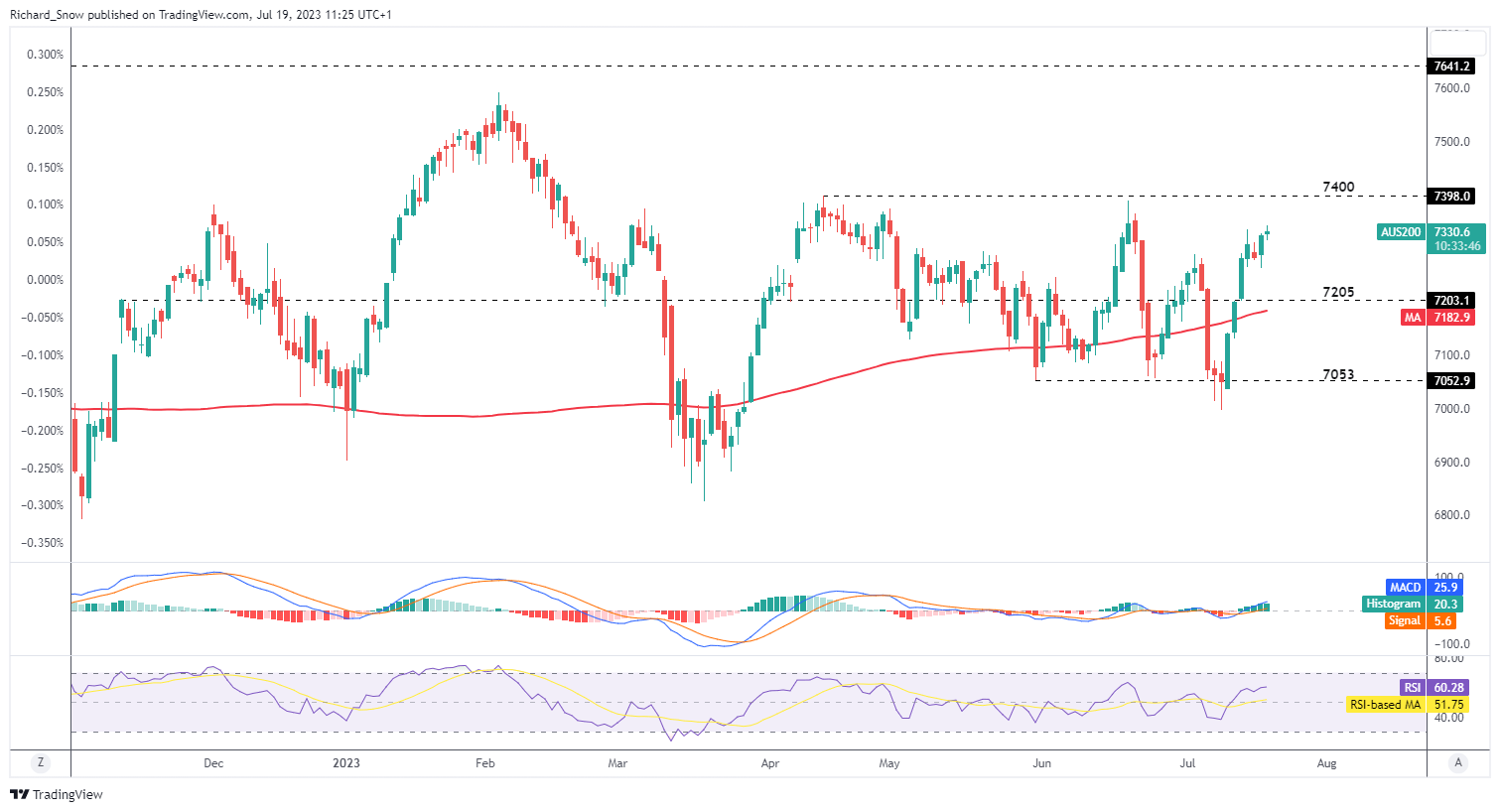
Task: Click the Apr label on time axis
Action: pyautogui.click(x=769, y=763)
